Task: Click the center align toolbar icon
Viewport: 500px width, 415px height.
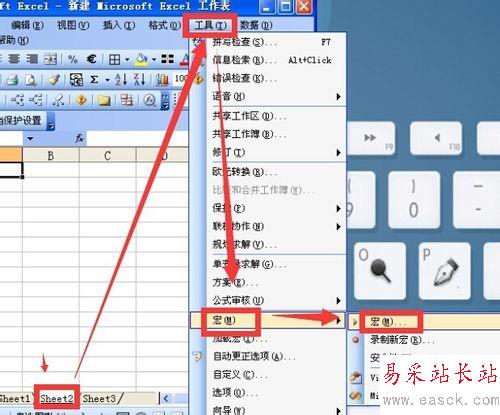Action: tap(14, 59)
